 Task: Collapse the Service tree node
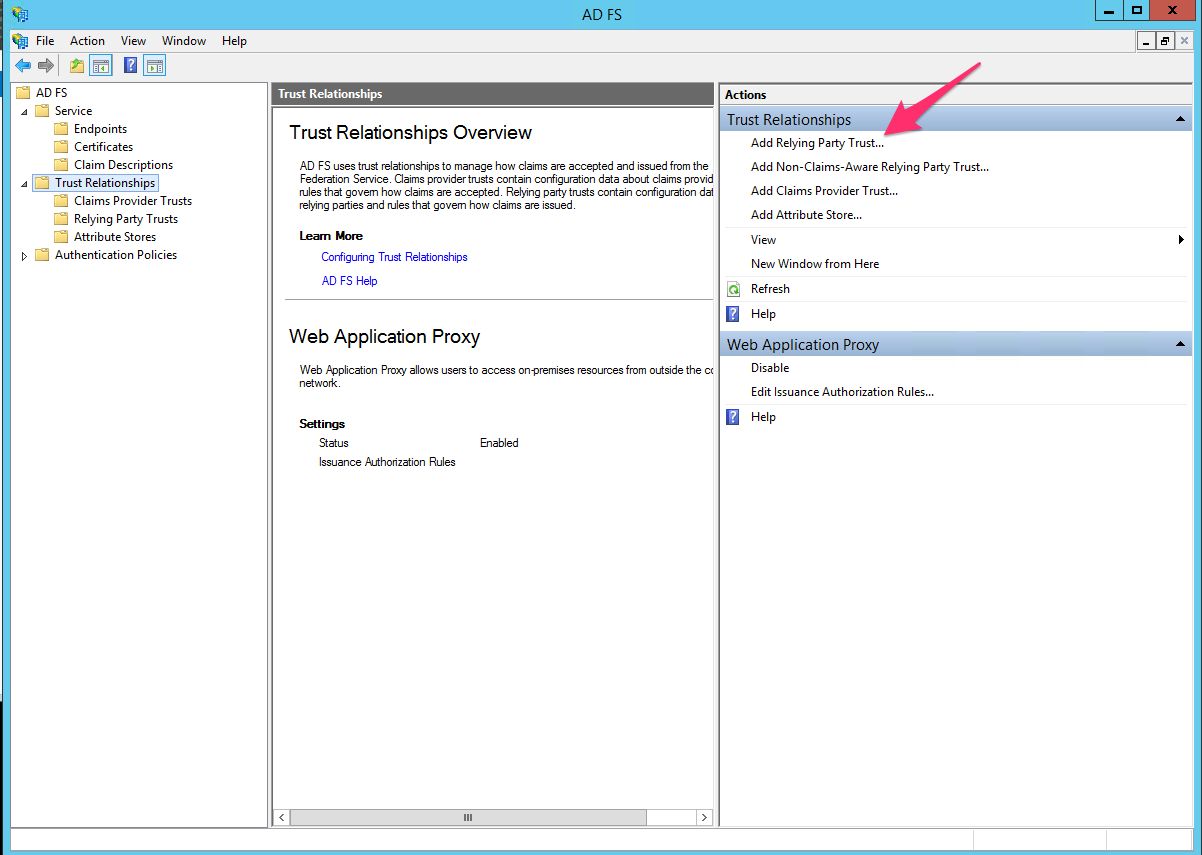tap(25, 112)
